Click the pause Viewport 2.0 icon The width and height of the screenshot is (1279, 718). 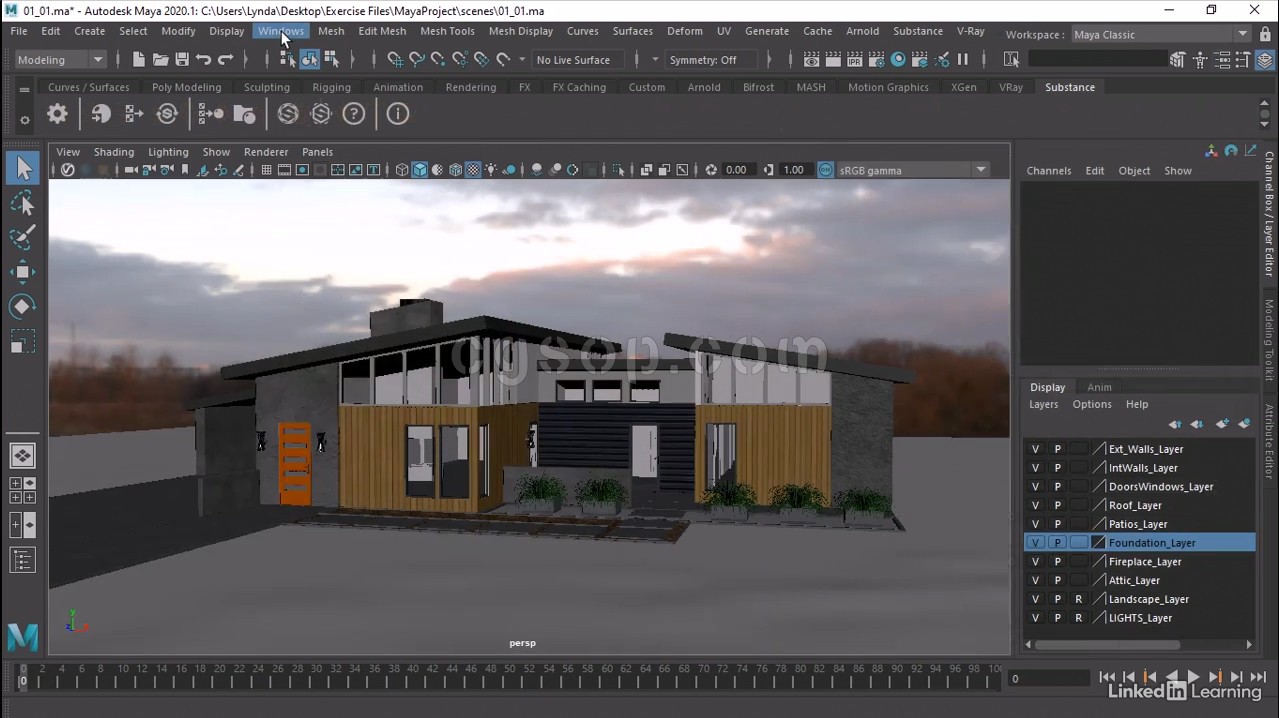pos(963,60)
